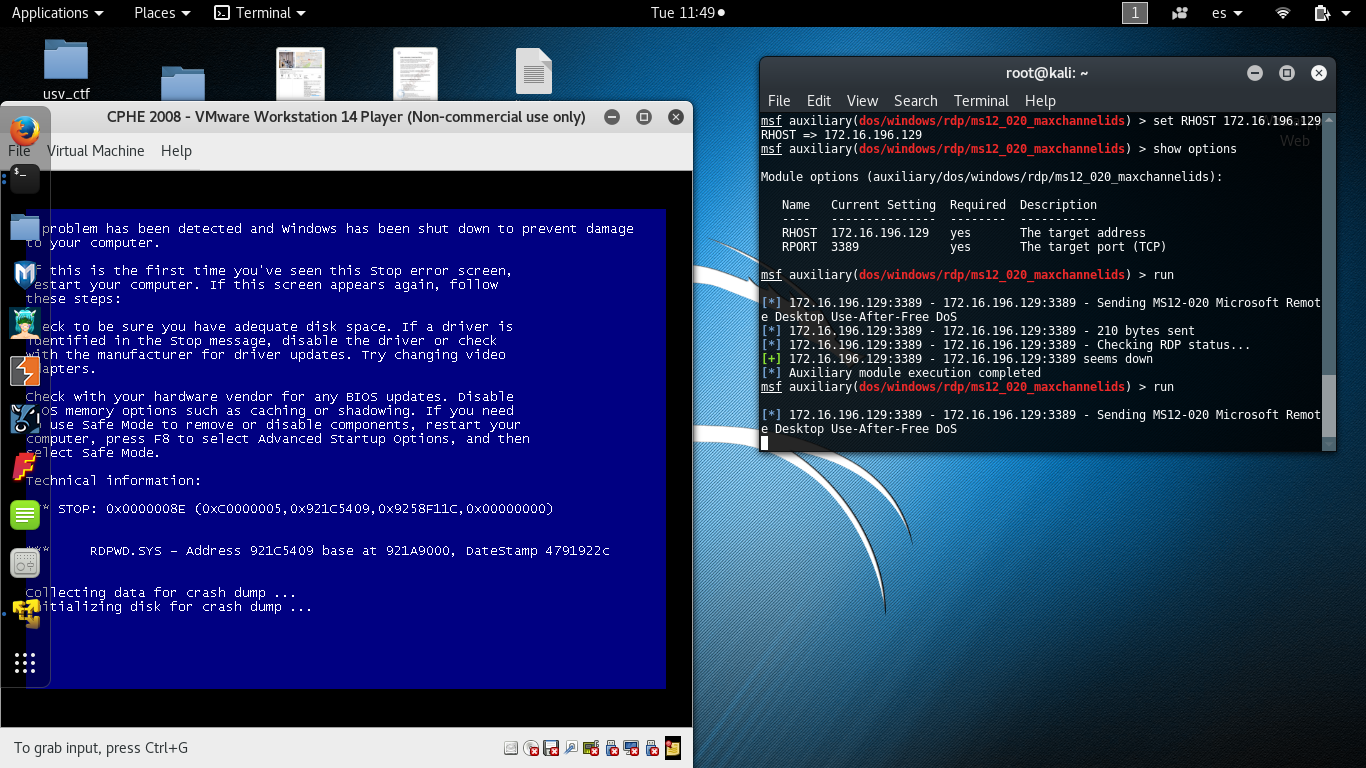
Task: Open the Virtual Machine menu in VMware
Action: [x=95, y=151]
